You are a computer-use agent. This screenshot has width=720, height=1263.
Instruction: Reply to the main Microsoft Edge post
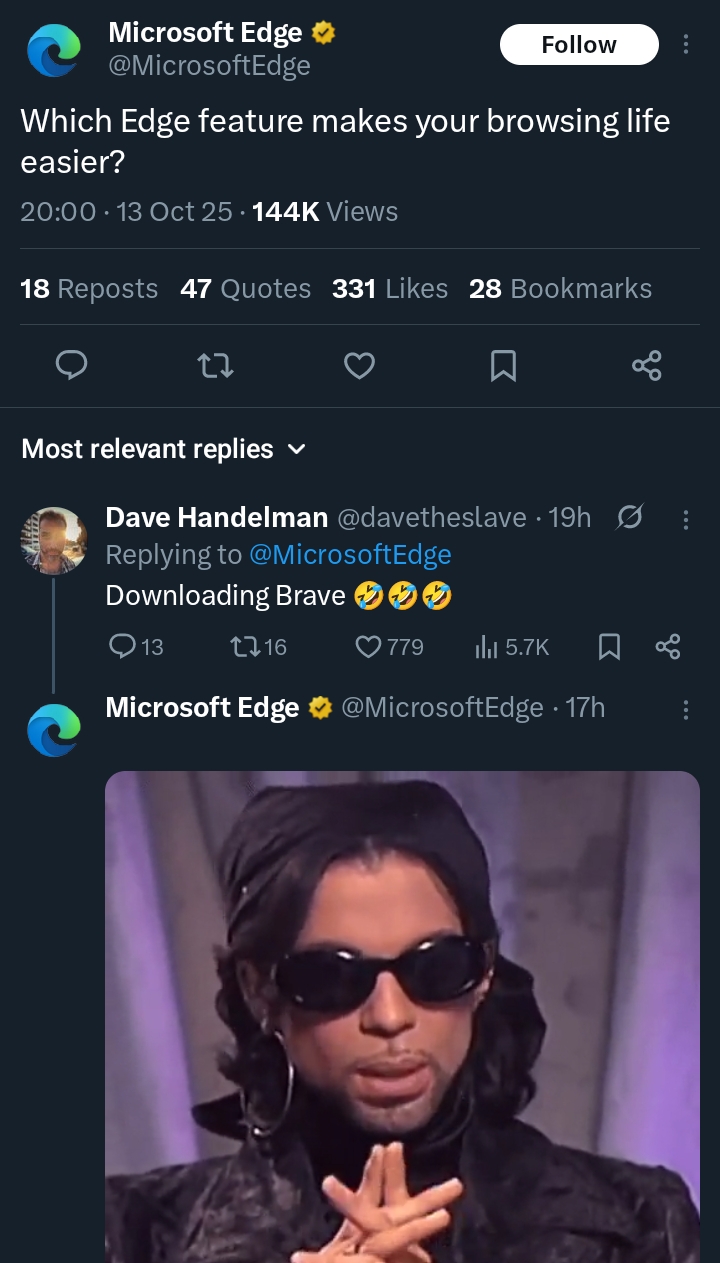tap(70, 366)
